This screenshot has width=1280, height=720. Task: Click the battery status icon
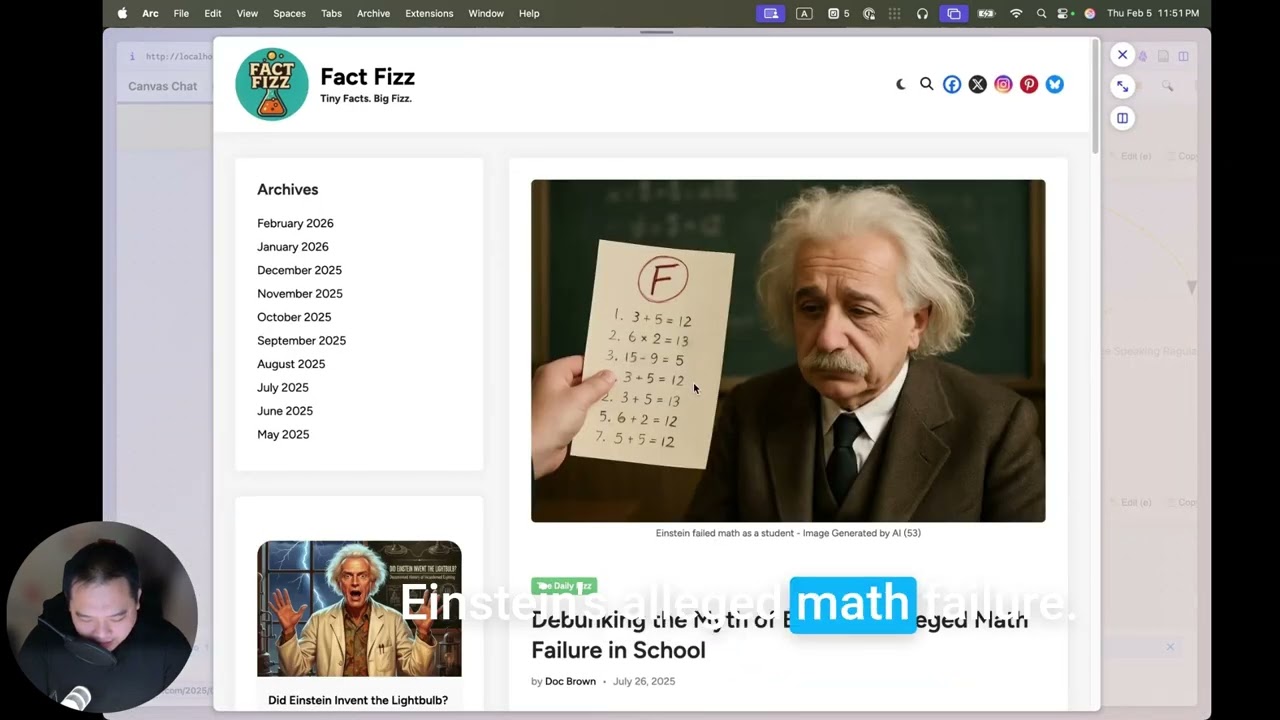(987, 13)
